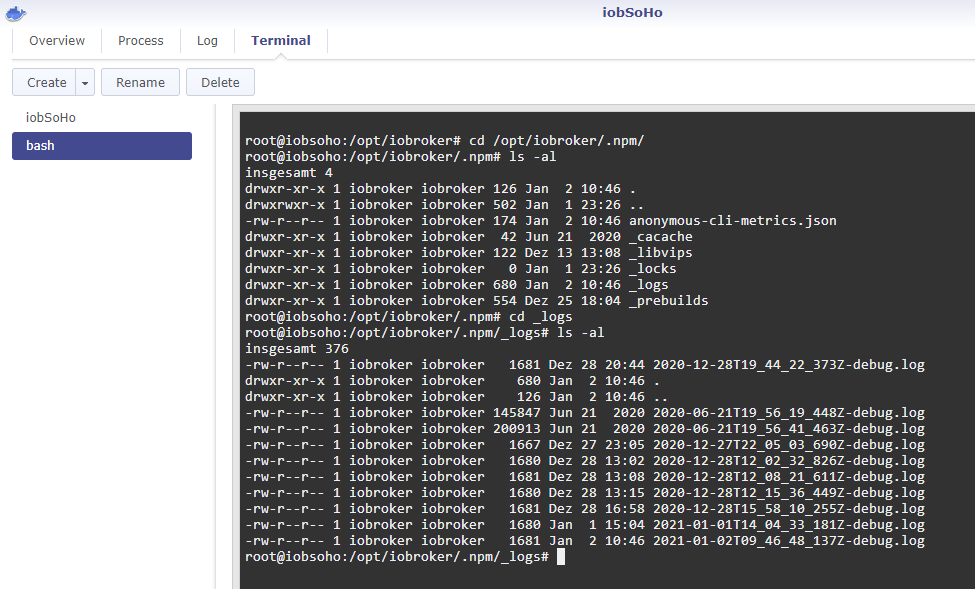
Task: Click 2020-06-21T19_56_41_463Z-debug.log file name
Action: click(x=788, y=429)
